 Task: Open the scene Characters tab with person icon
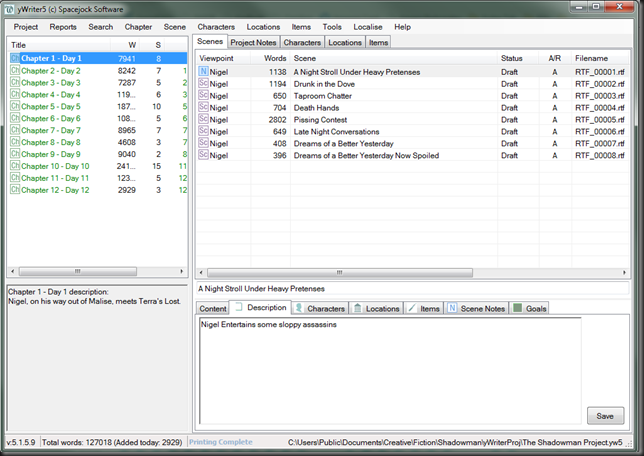click(x=320, y=309)
